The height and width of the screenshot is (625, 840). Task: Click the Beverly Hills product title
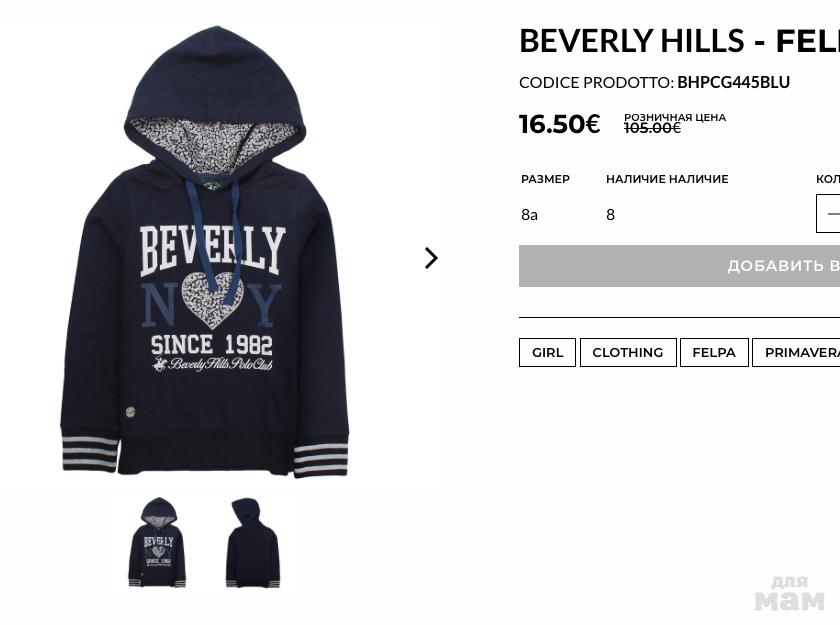pyautogui.click(x=679, y=41)
